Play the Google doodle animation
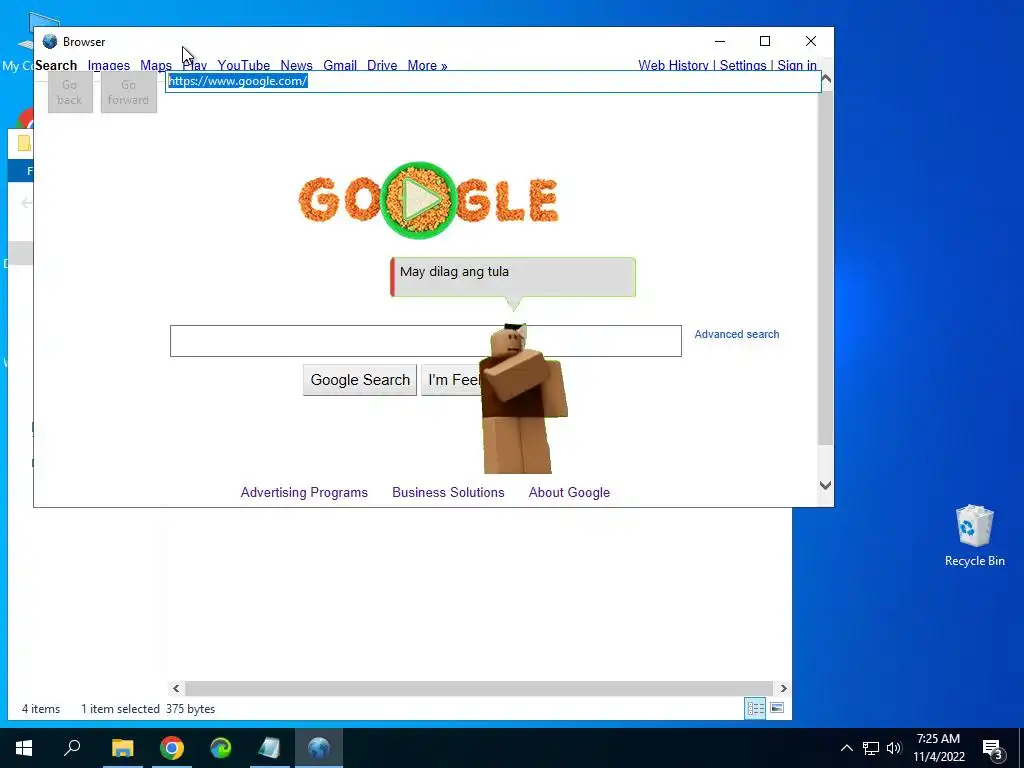1024x768 pixels. 418,200
